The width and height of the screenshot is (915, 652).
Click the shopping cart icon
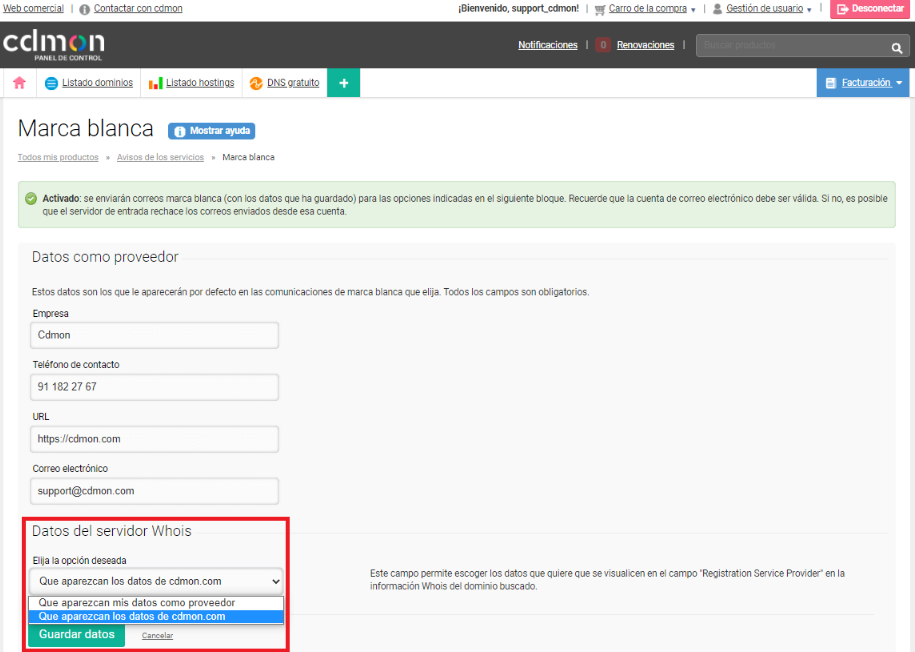click(x=599, y=9)
